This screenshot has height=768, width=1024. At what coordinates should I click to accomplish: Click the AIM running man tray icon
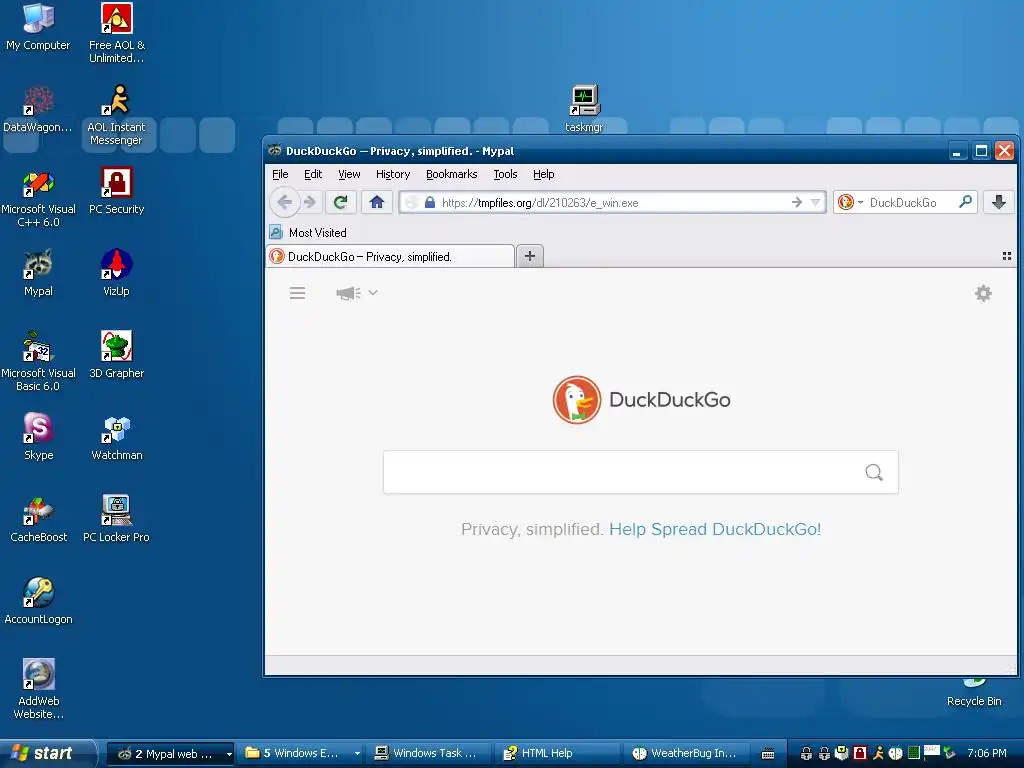pos(878,753)
